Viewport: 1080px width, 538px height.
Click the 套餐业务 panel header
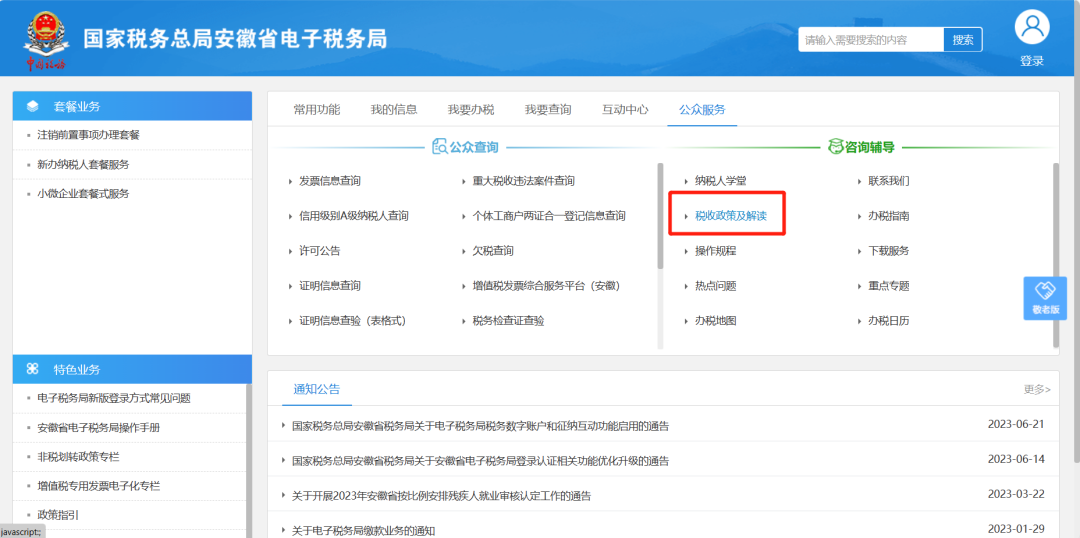(x=132, y=106)
